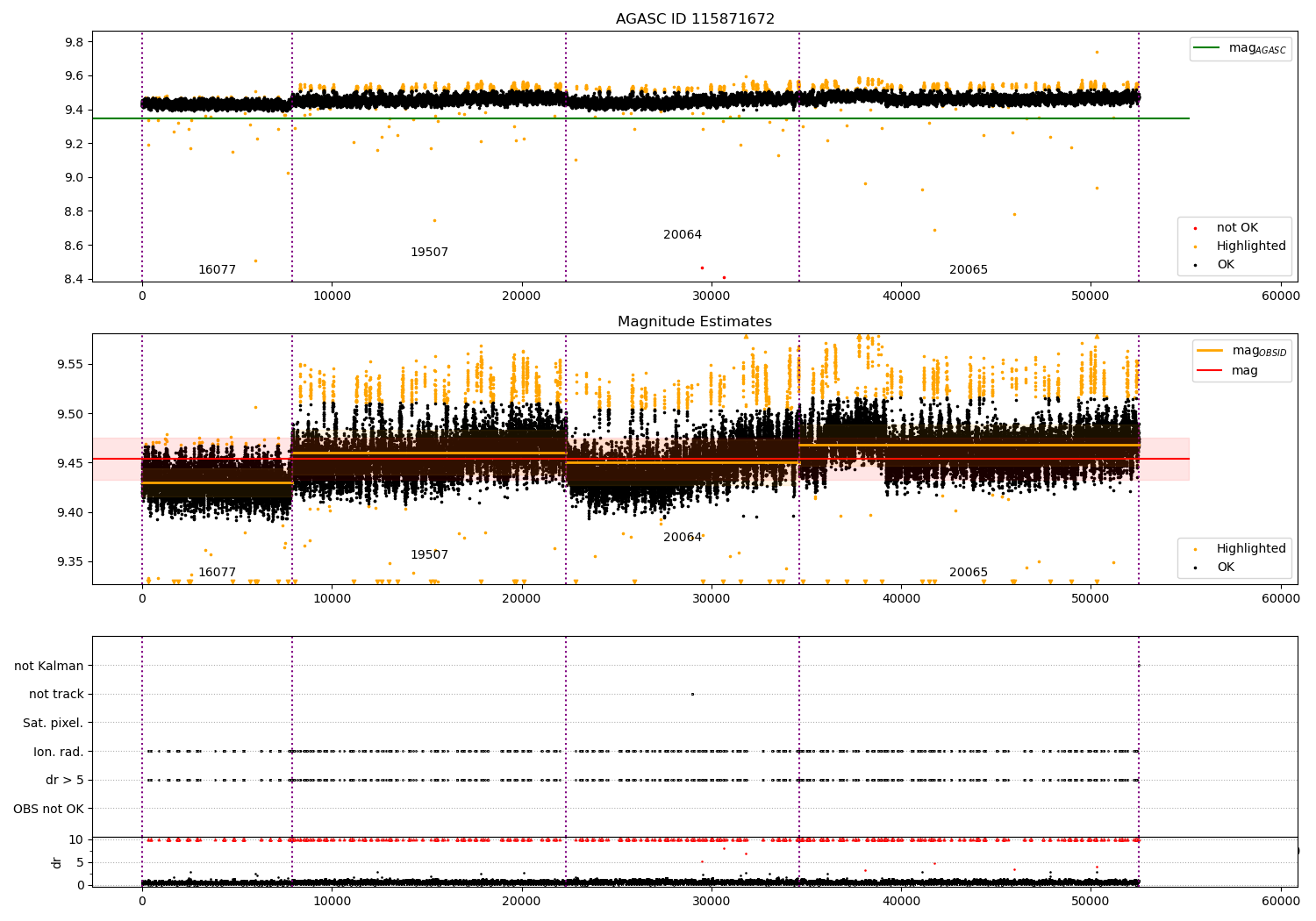This screenshot has height=921, width=1316.
Task: Click the 50000 x-tick under the bottom plot
Action: point(1091,901)
